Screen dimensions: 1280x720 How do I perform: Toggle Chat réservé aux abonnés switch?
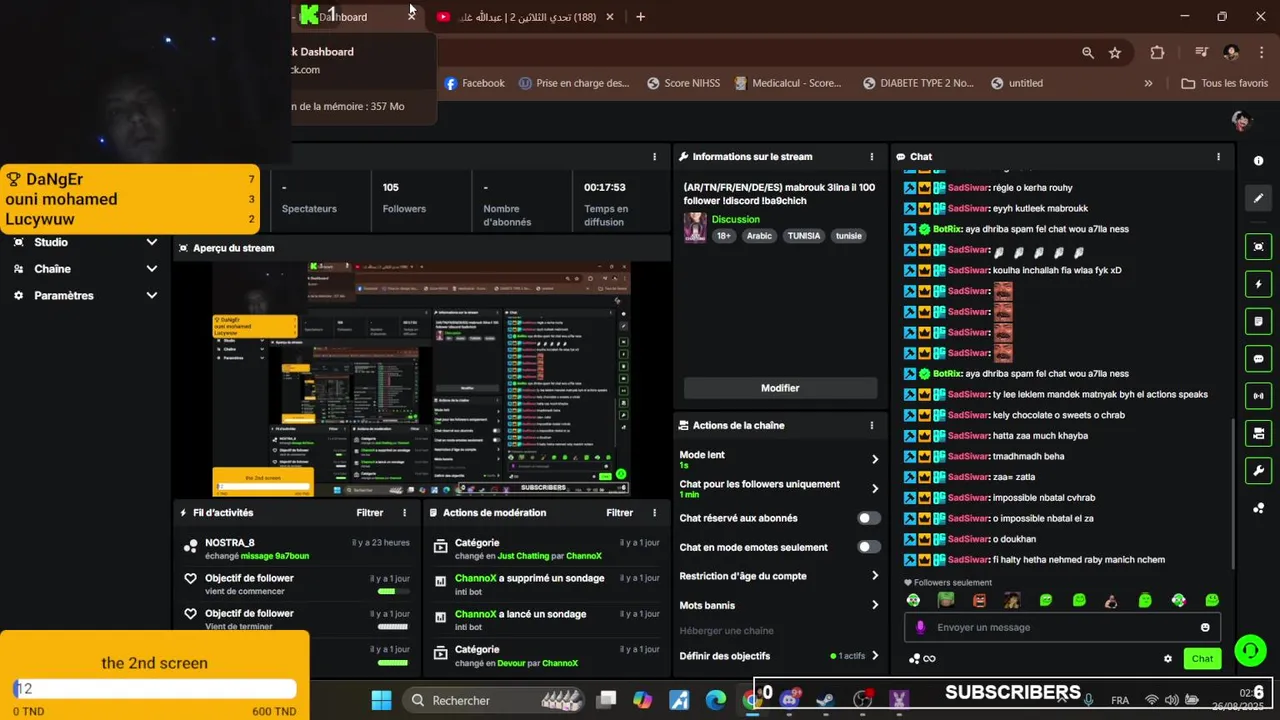coord(869,518)
